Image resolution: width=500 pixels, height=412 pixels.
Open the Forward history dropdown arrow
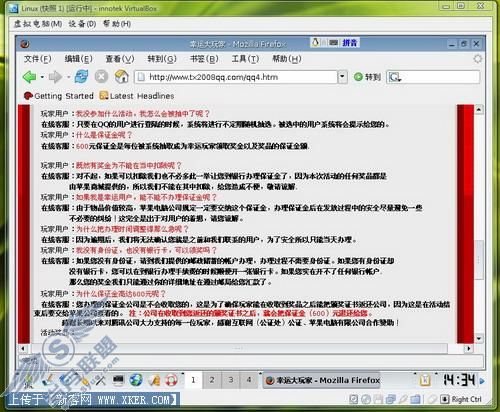[x=68, y=77]
